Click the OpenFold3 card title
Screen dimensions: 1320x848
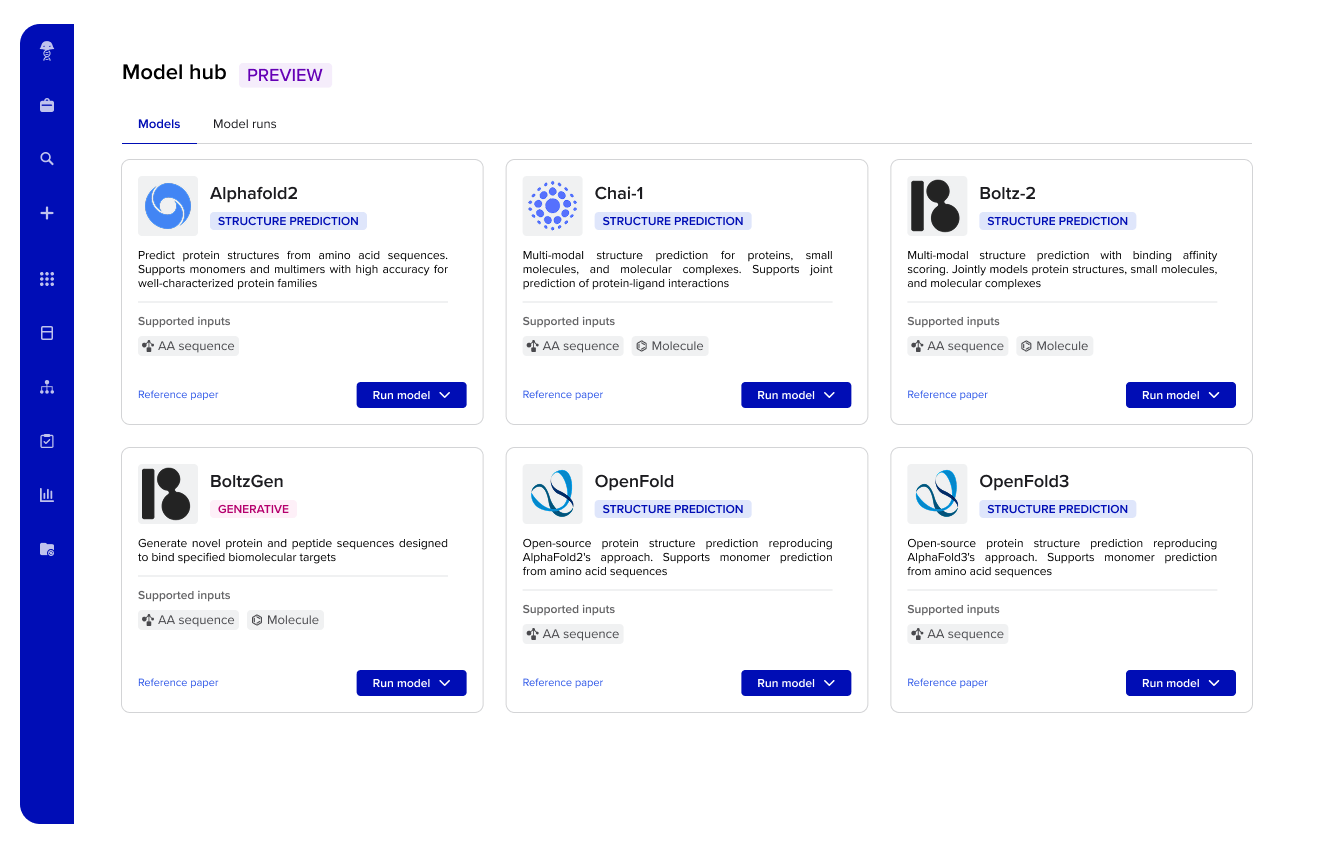1024,482
